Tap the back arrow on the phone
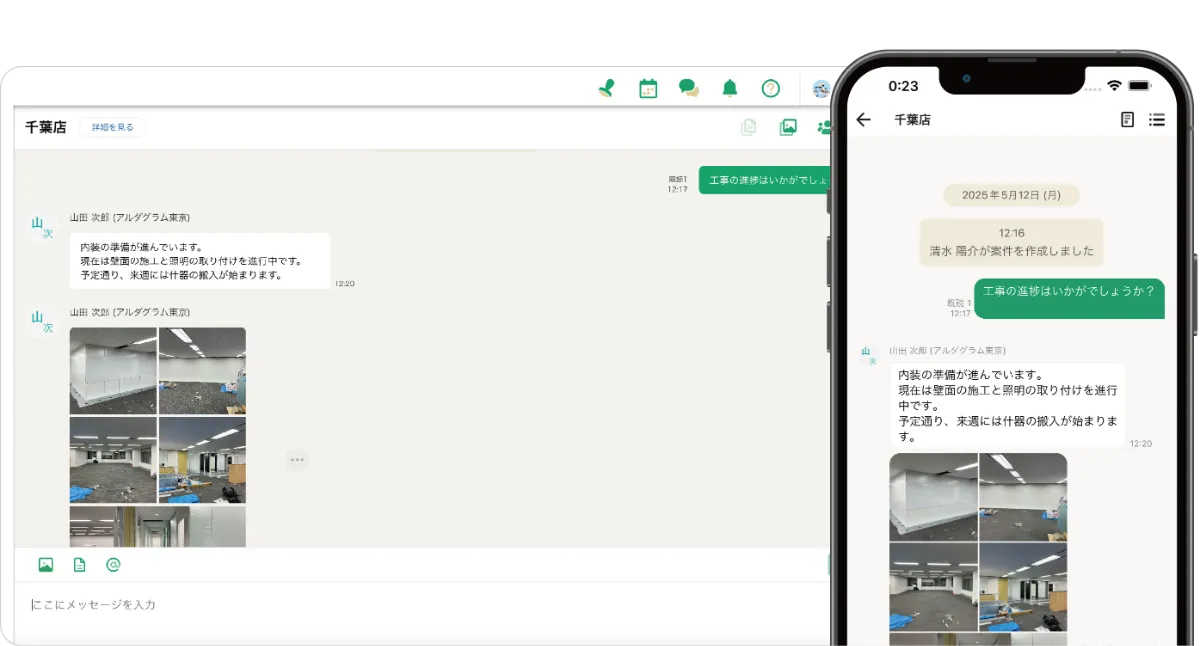The image size is (1200, 646). coord(864,119)
